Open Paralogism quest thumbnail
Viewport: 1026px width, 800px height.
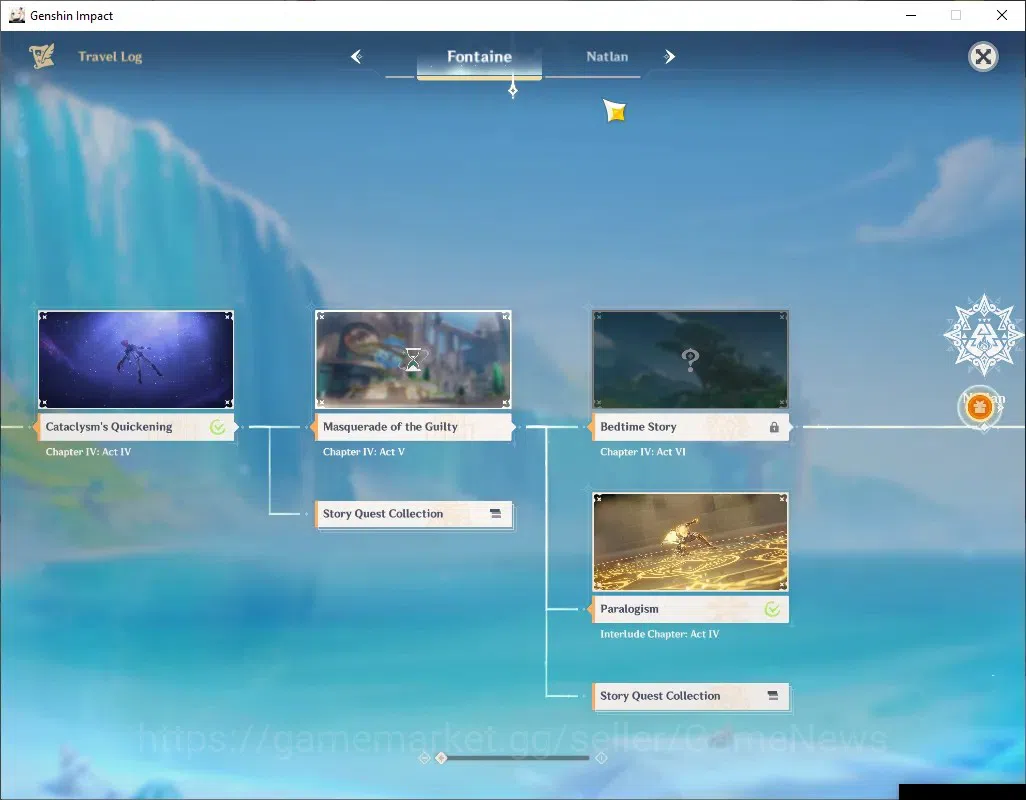coord(690,542)
